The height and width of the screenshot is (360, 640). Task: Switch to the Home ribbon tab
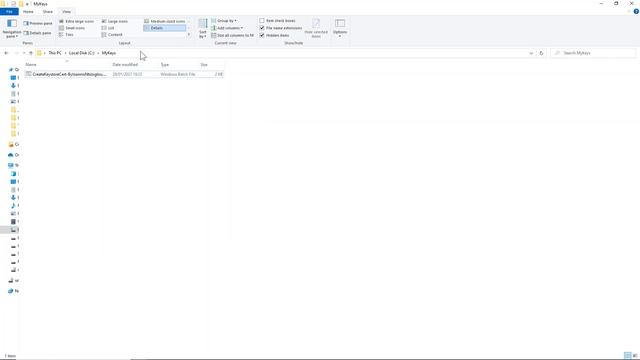(x=28, y=11)
